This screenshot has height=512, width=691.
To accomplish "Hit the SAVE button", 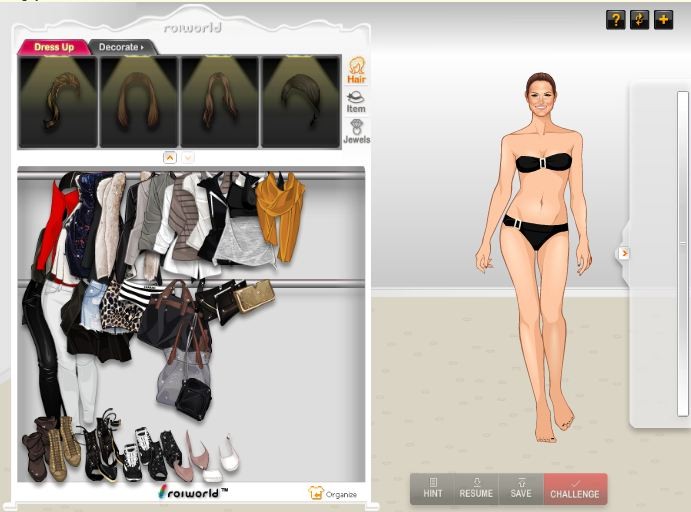I will pyautogui.click(x=521, y=488).
